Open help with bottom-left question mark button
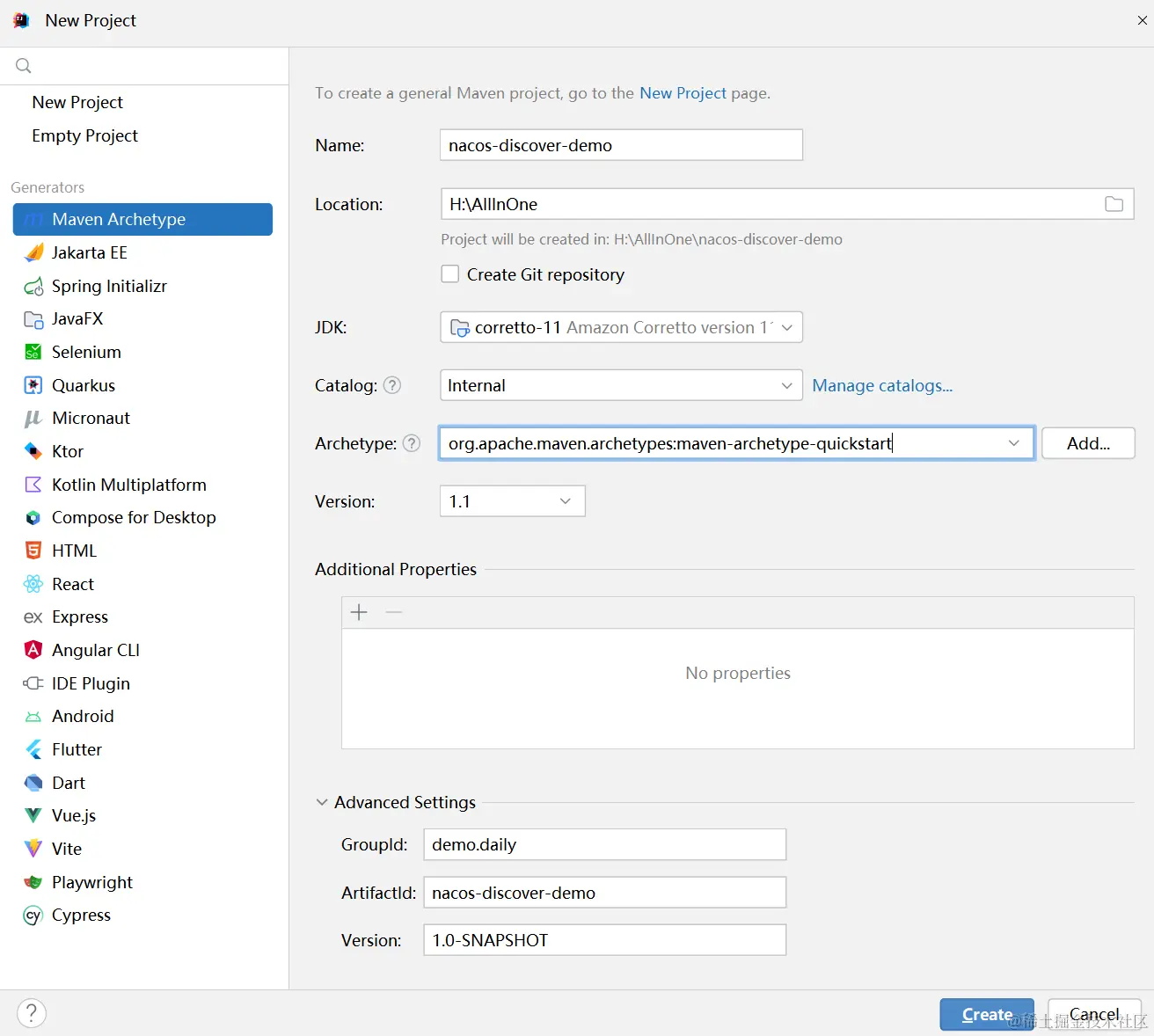Viewport: 1154px width, 1036px height. pos(32,1013)
